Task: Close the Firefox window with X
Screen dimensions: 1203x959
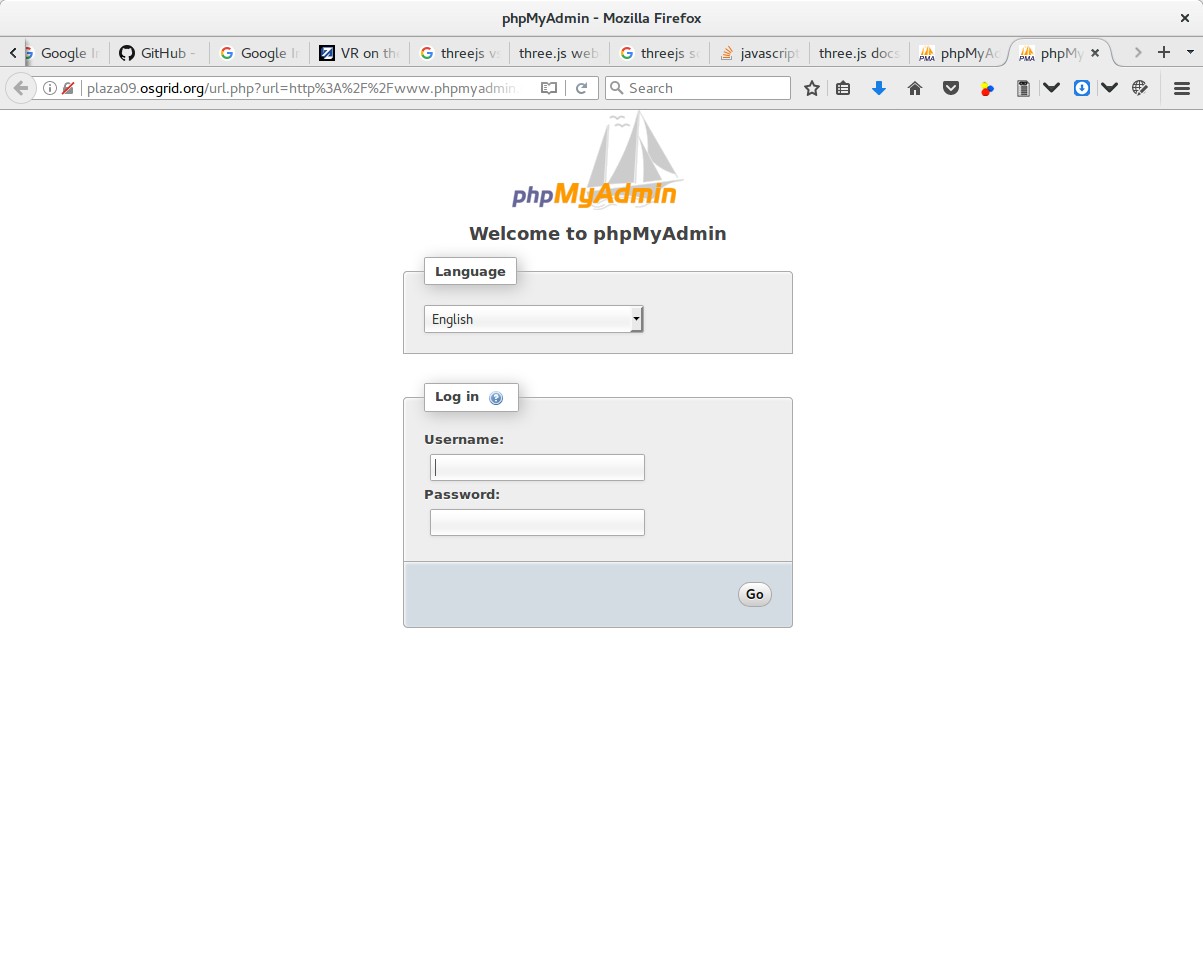Action: click(1185, 18)
